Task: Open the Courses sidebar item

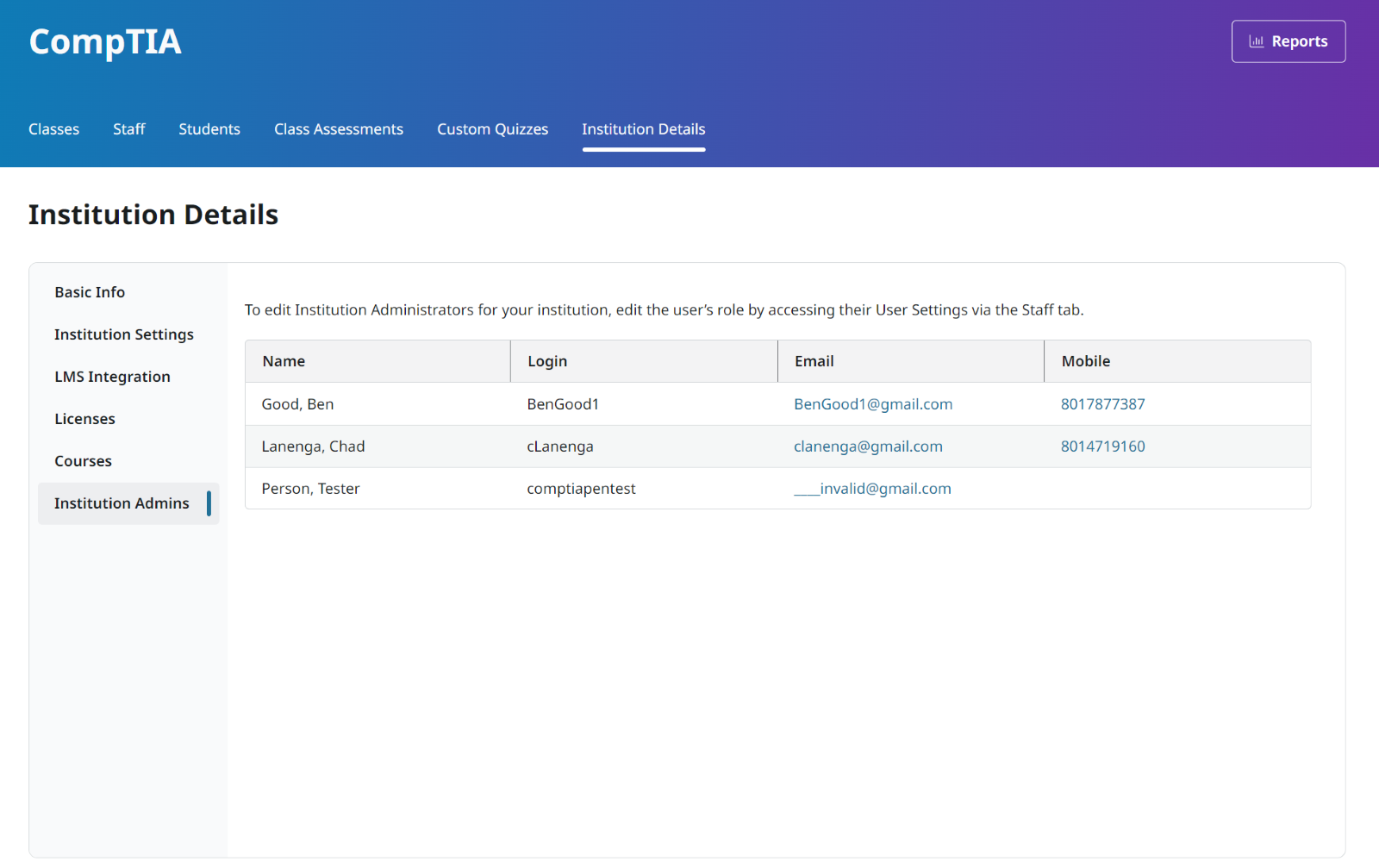Action: point(83,461)
